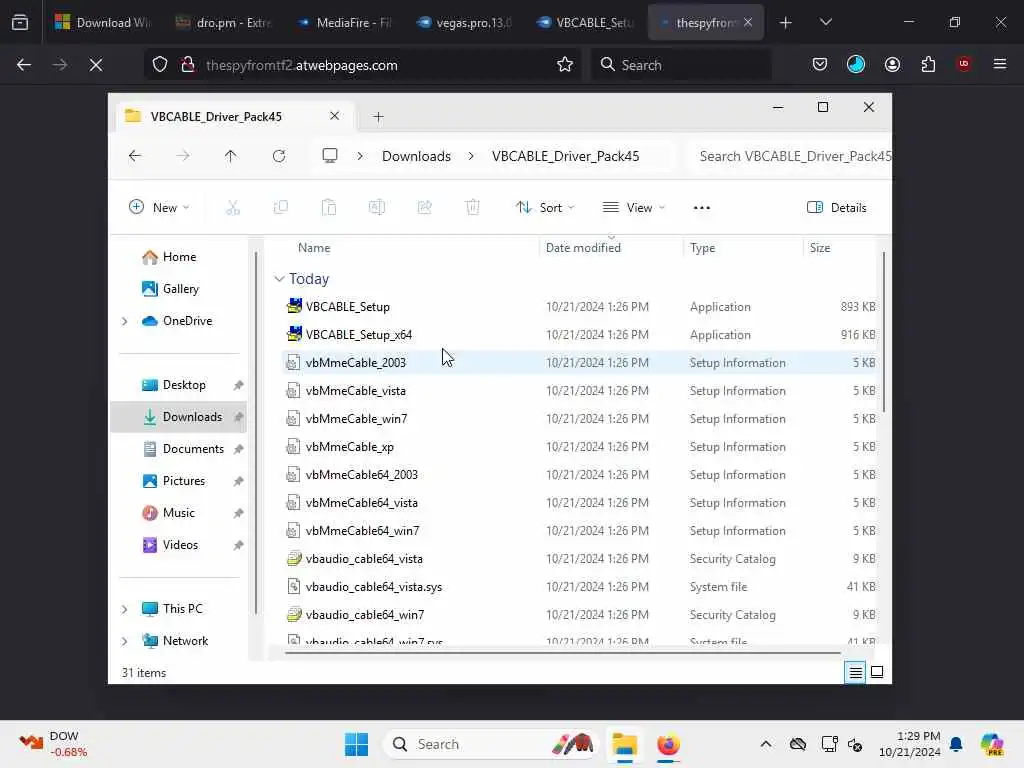Click the uBlock Origin extension icon
This screenshot has height=768, width=1024.
click(x=964, y=64)
